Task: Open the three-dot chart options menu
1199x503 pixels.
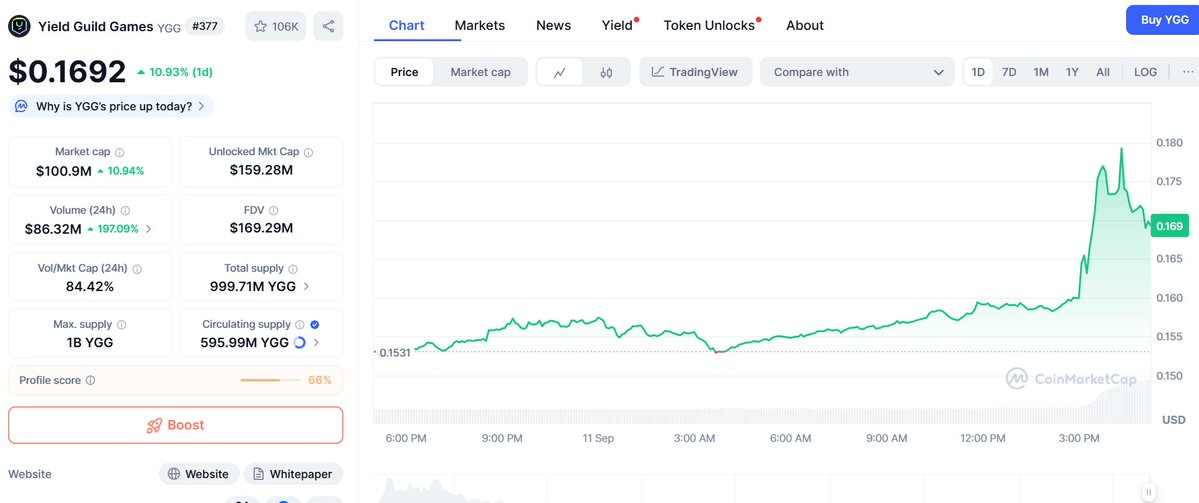Action: tap(1188, 72)
